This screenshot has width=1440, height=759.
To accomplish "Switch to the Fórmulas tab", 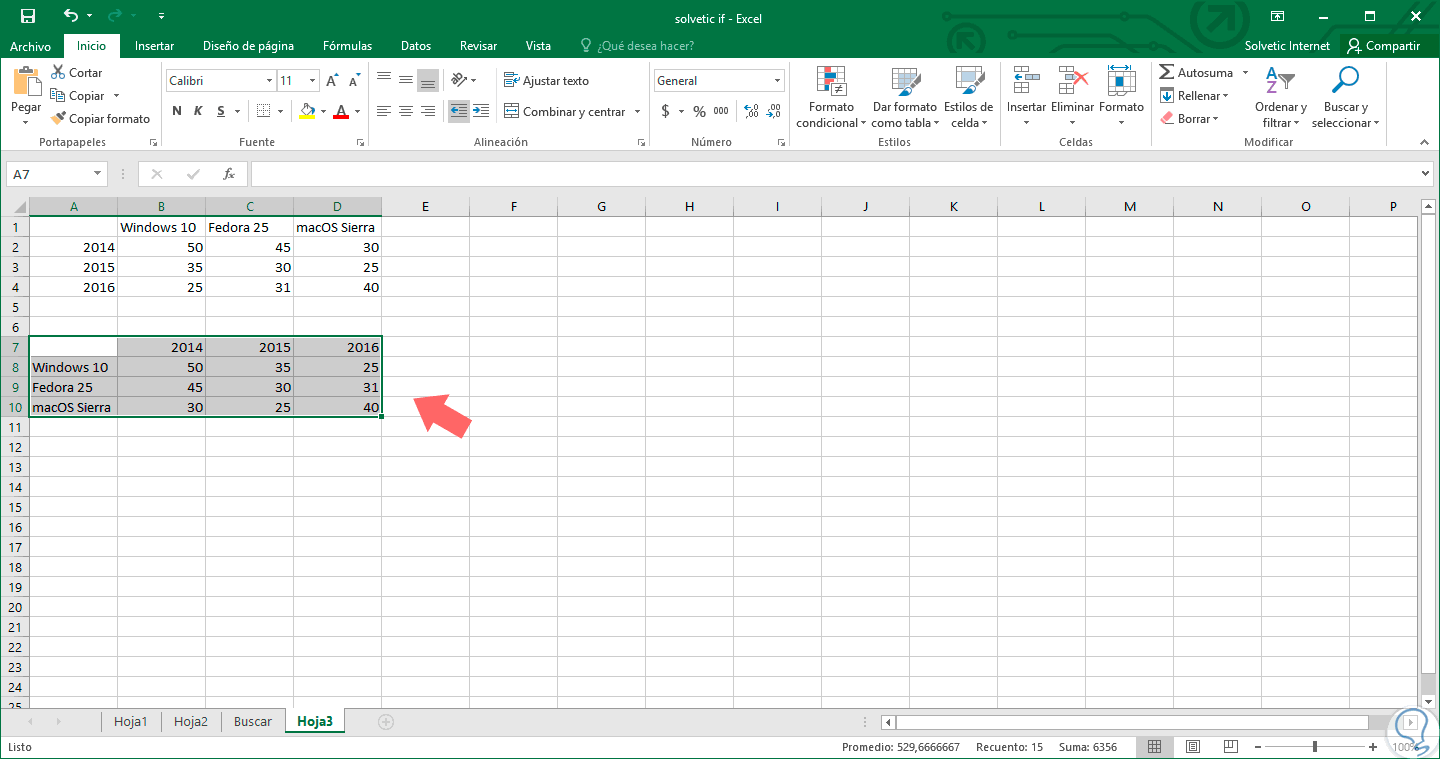I will (x=347, y=46).
